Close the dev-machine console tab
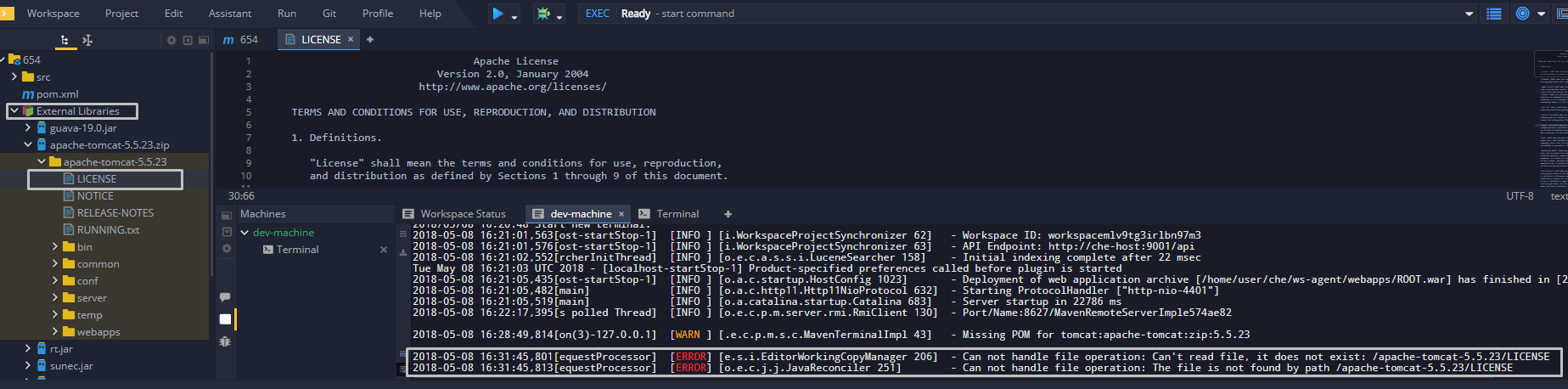1568x389 pixels. (x=621, y=213)
